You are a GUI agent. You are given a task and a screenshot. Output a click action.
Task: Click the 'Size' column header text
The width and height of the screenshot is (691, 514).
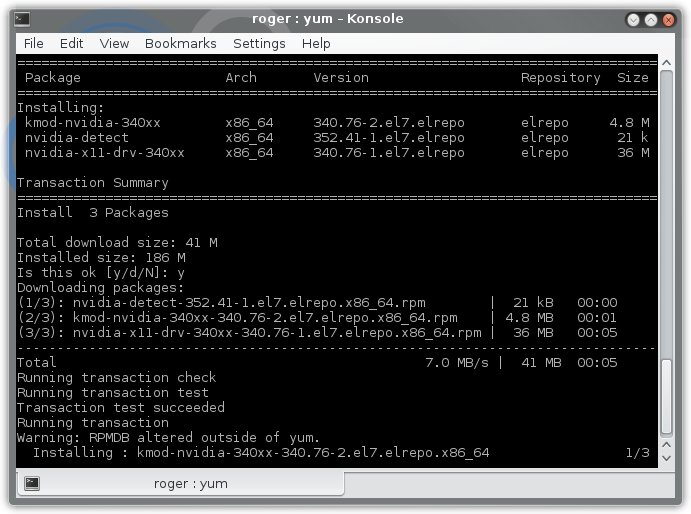pos(633,78)
